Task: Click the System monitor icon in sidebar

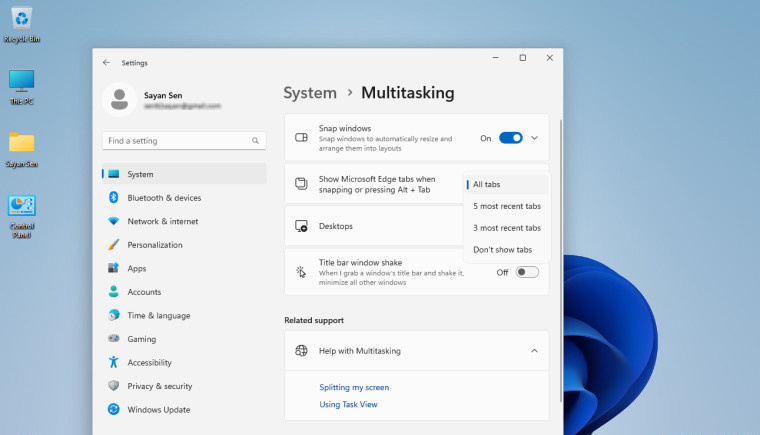Action: point(113,174)
